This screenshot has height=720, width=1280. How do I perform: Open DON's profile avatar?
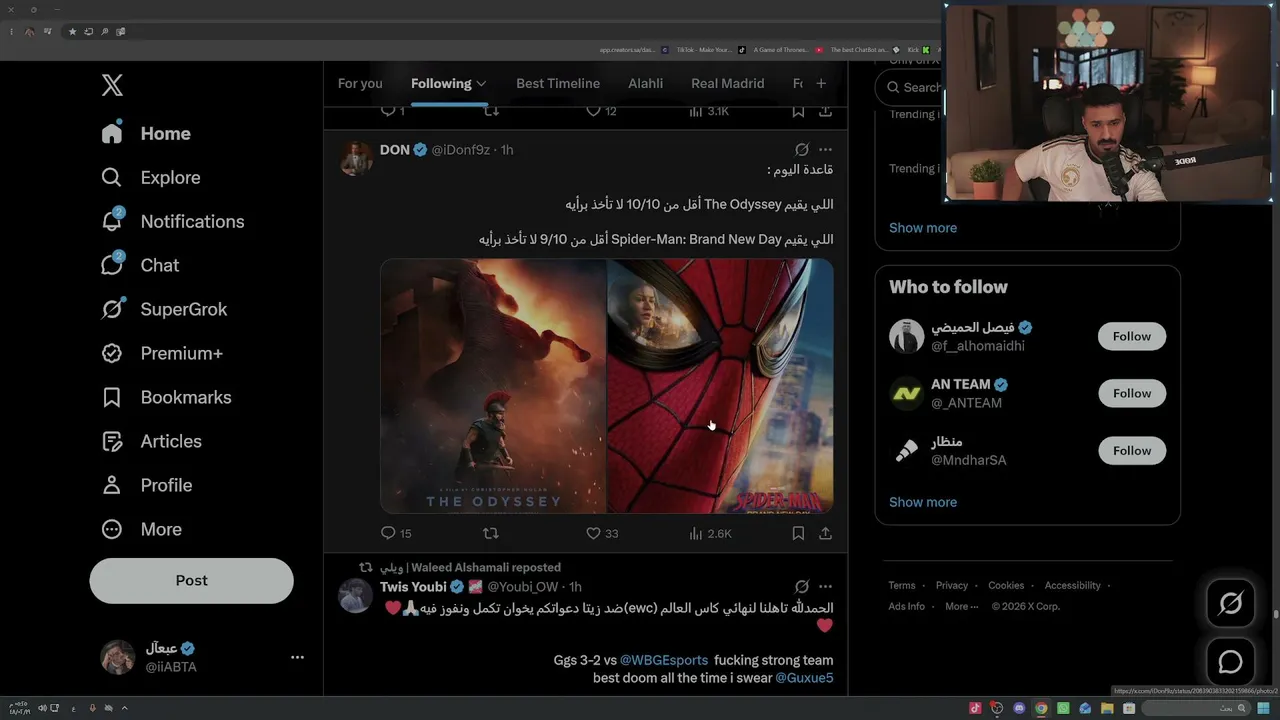356,158
